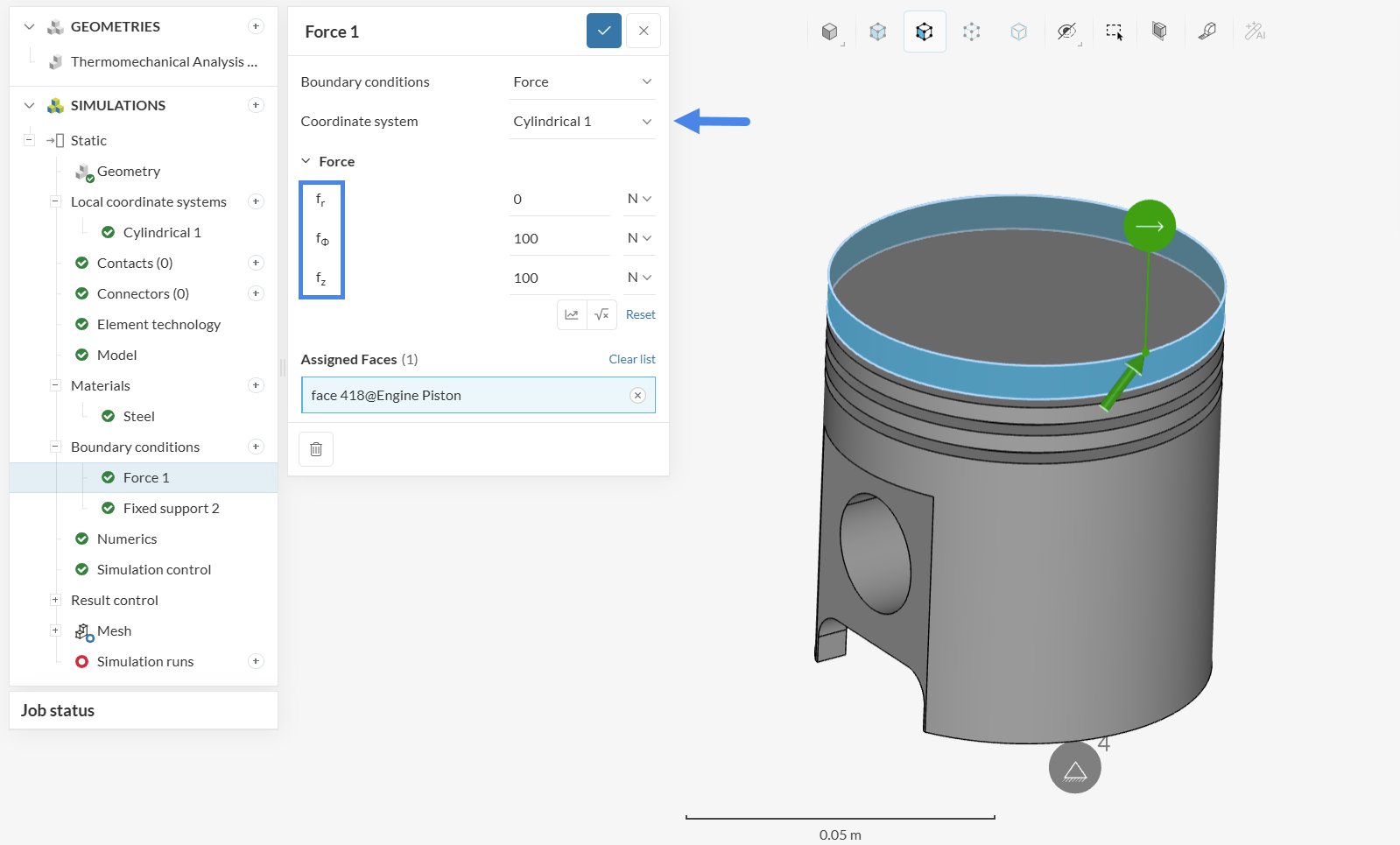1400x845 pixels.
Task: Change the fz unit dropdown
Action: click(x=639, y=278)
